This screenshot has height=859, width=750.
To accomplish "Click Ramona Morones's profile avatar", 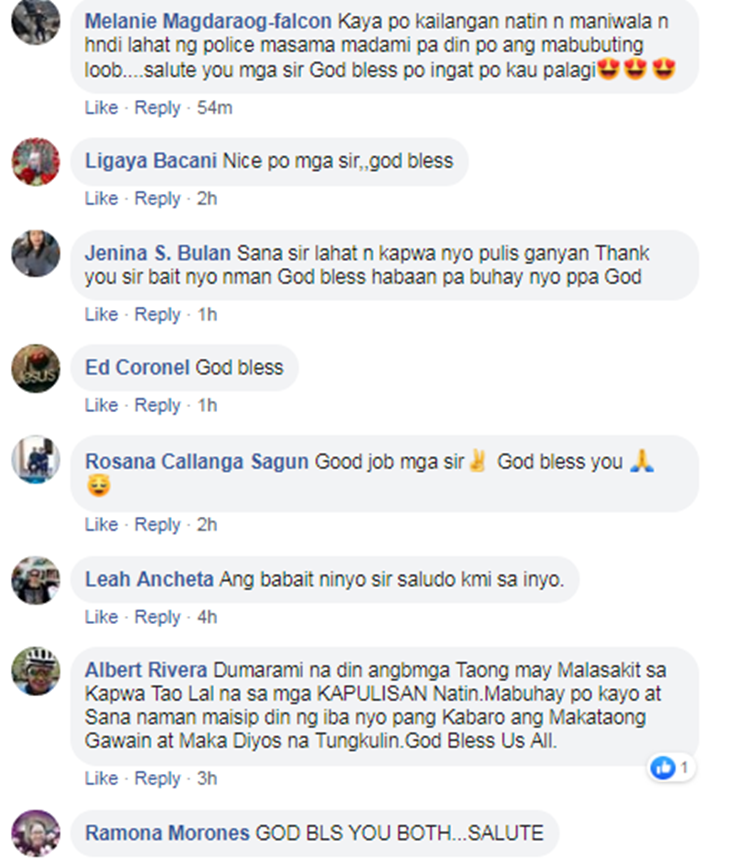I will pyautogui.click(x=36, y=834).
